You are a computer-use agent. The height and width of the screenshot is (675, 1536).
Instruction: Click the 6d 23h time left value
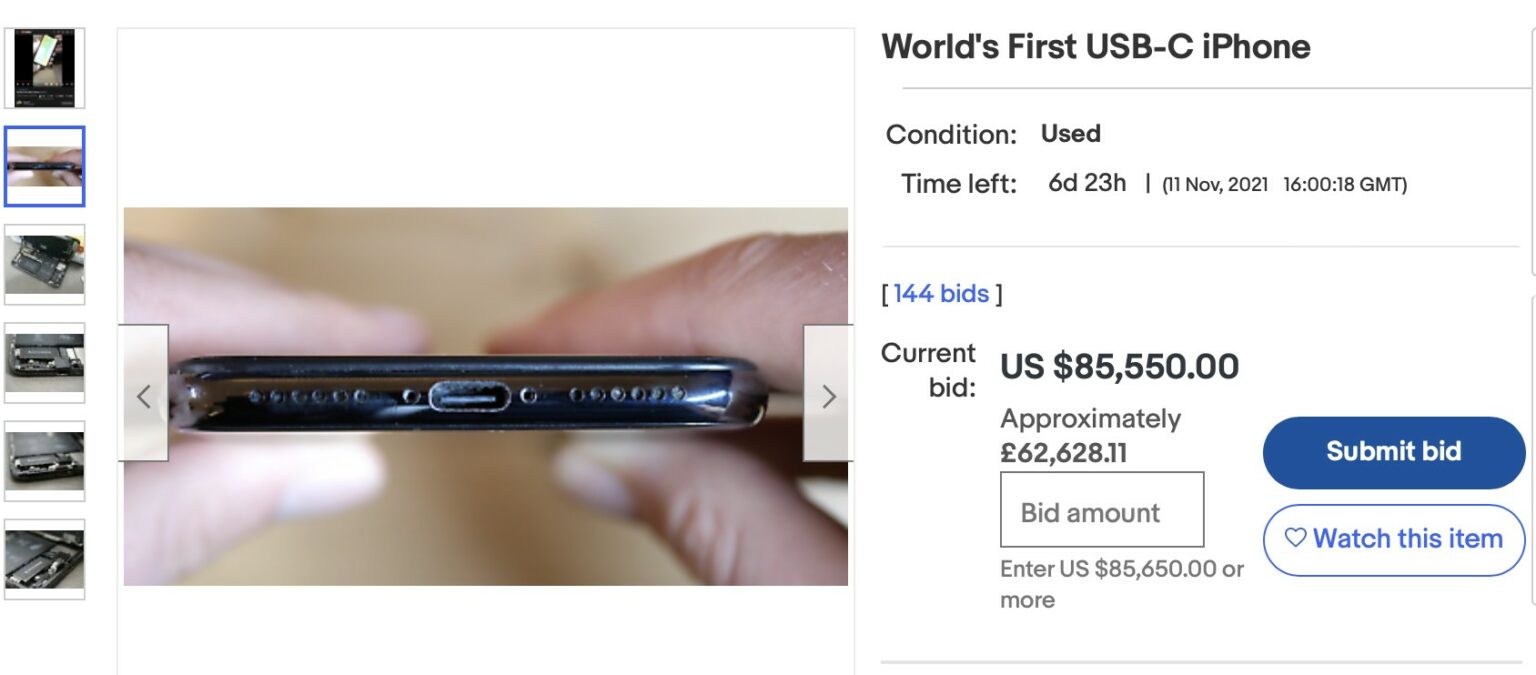point(1087,184)
